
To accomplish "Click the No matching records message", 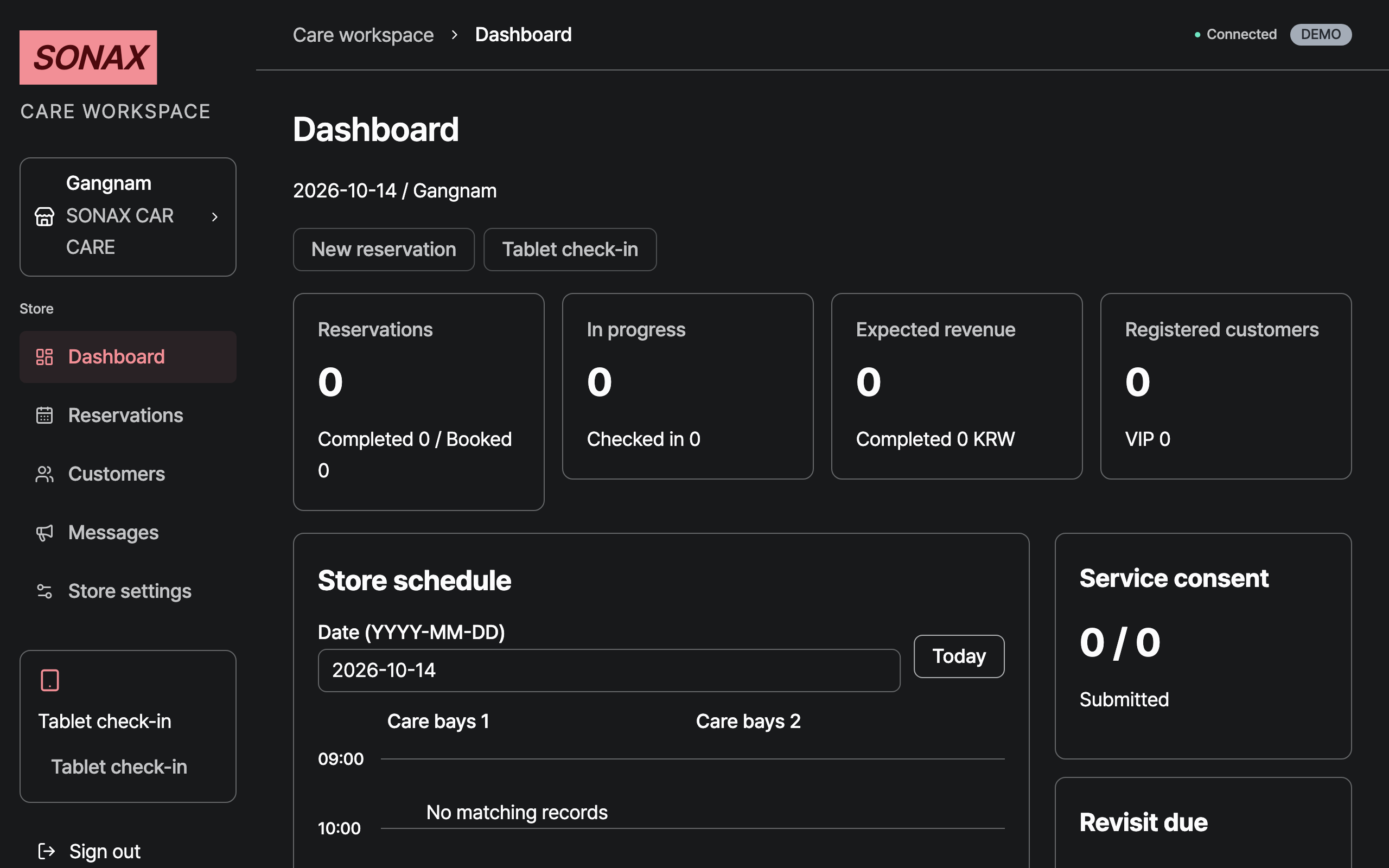I will click(517, 812).
